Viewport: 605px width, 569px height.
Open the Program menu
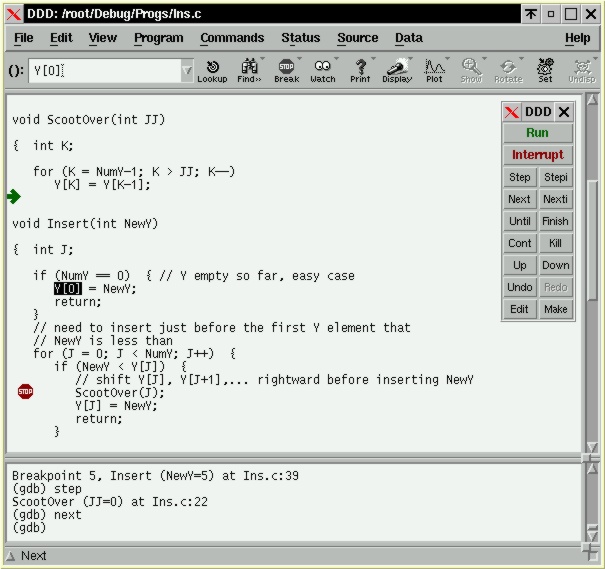[158, 38]
